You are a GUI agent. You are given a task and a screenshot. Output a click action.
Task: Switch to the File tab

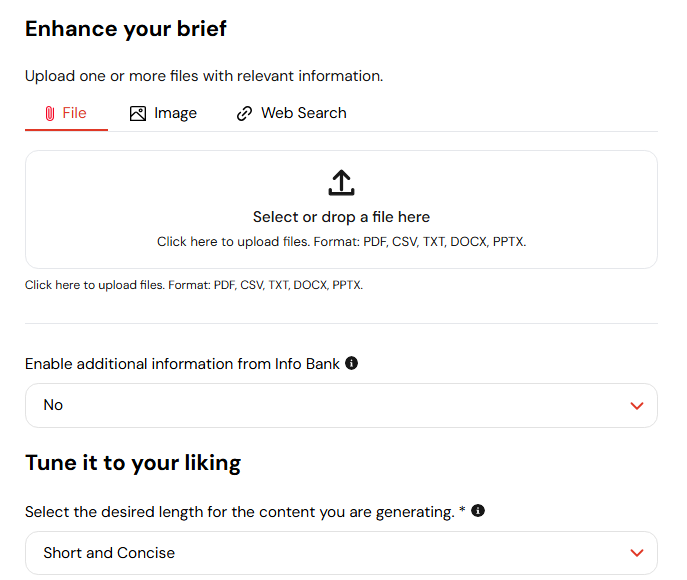(x=66, y=114)
